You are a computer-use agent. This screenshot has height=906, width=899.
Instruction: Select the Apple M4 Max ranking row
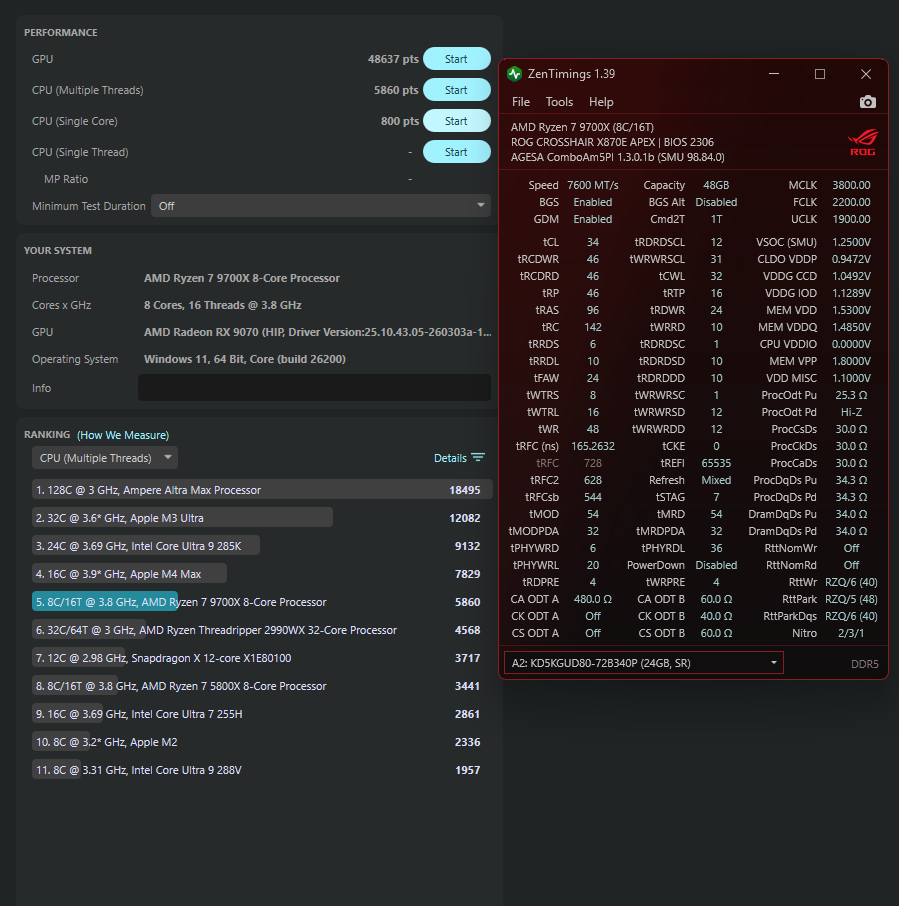click(262, 574)
